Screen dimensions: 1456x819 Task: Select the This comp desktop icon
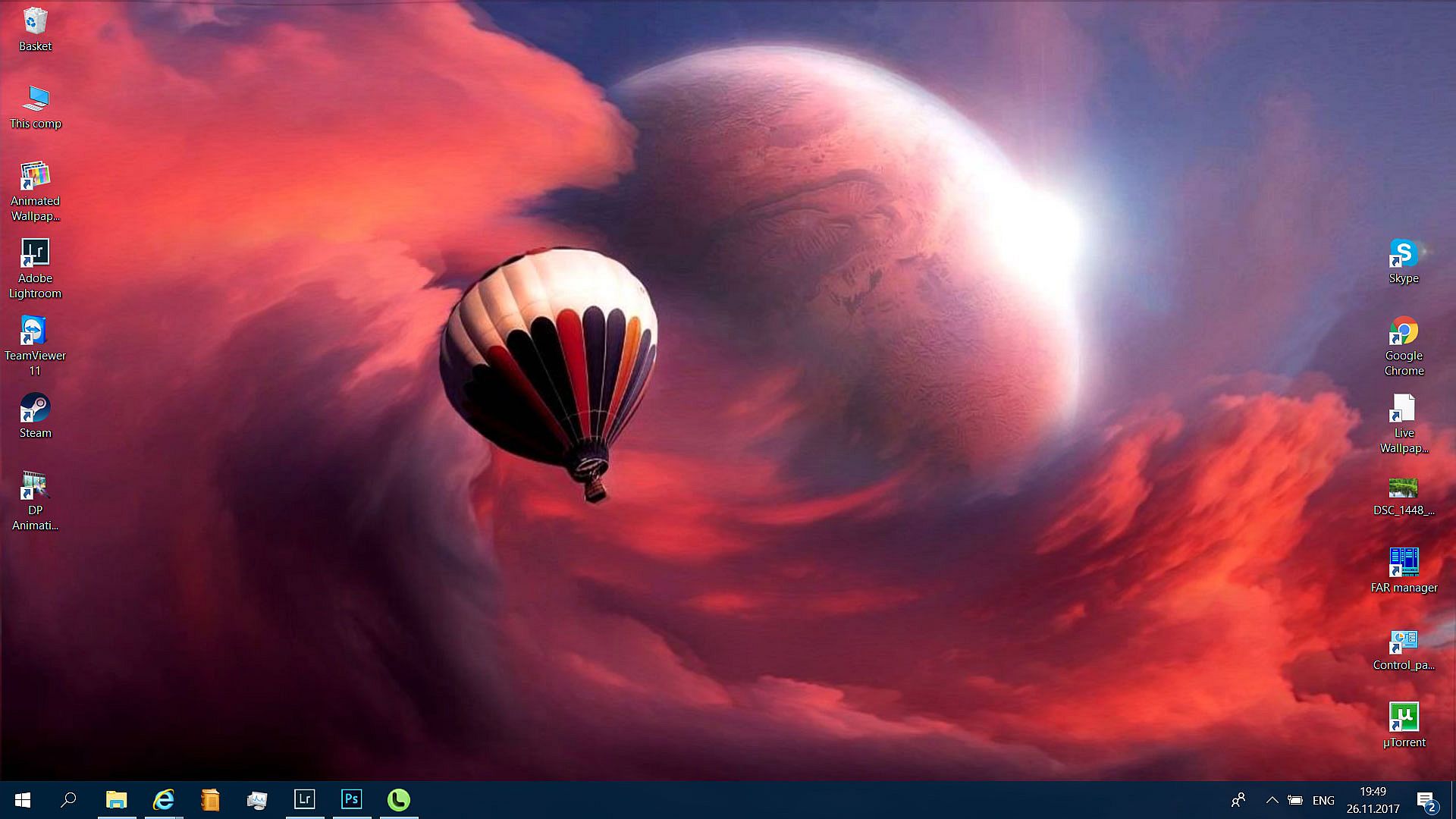(x=35, y=99)
